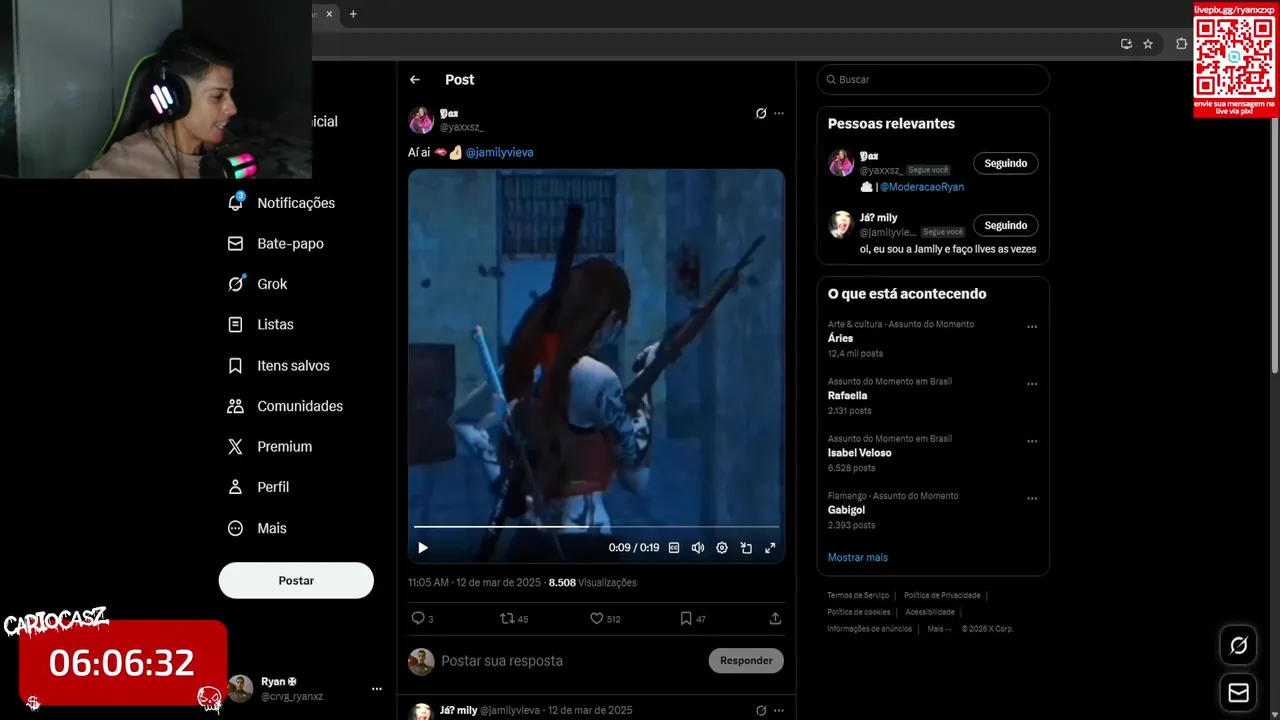
Task: Open a new browser tab
Action: click(x=353, y=14)
